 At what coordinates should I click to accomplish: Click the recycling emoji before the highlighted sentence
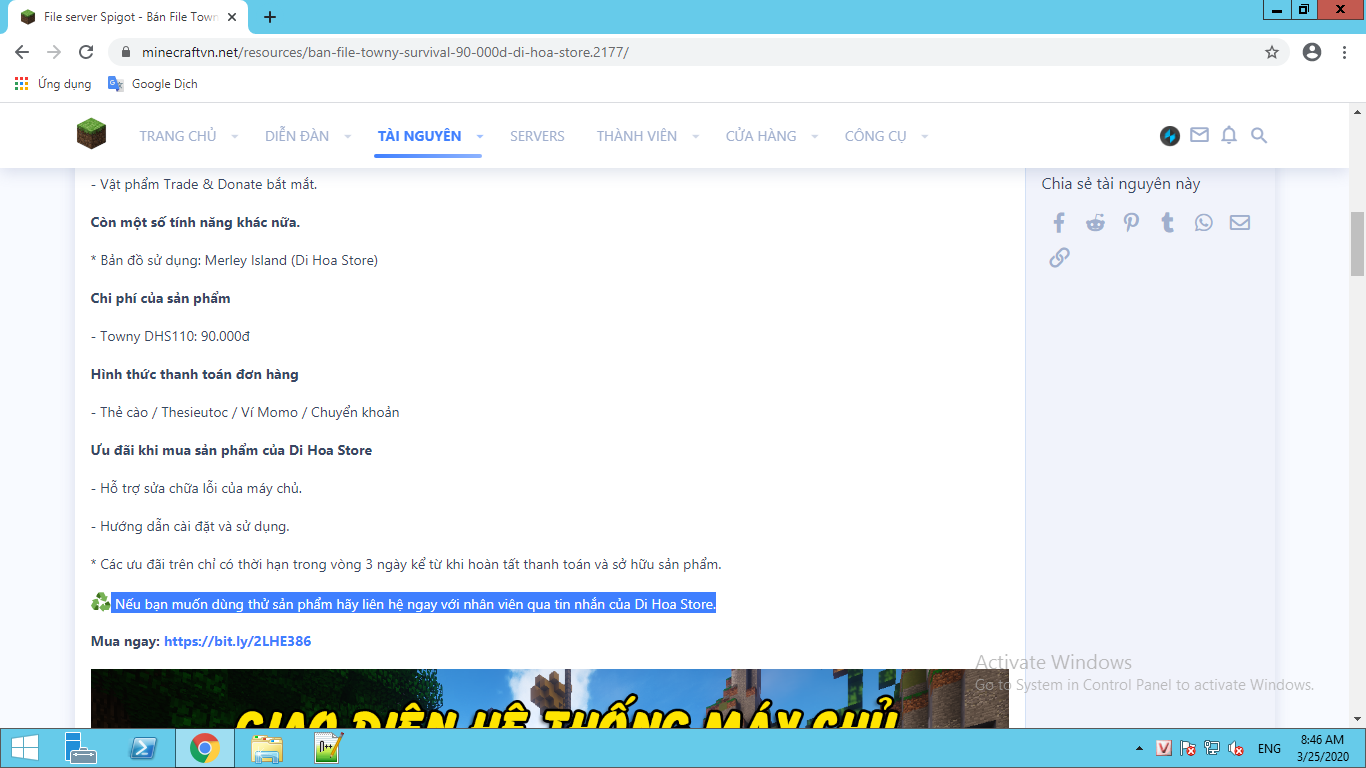point(101,602)
